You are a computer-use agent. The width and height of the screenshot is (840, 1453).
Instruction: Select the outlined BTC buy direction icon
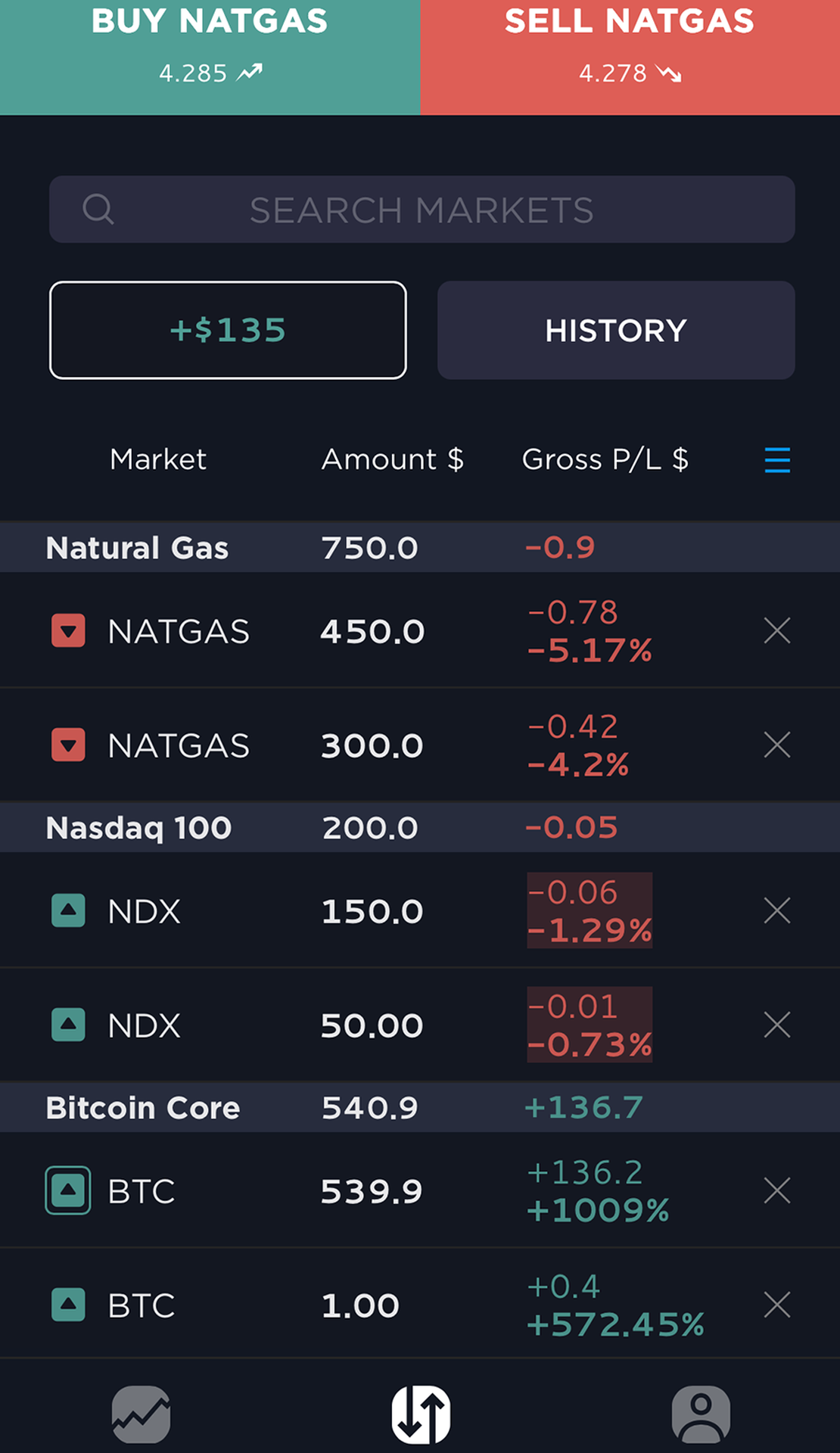point(68,1190)
